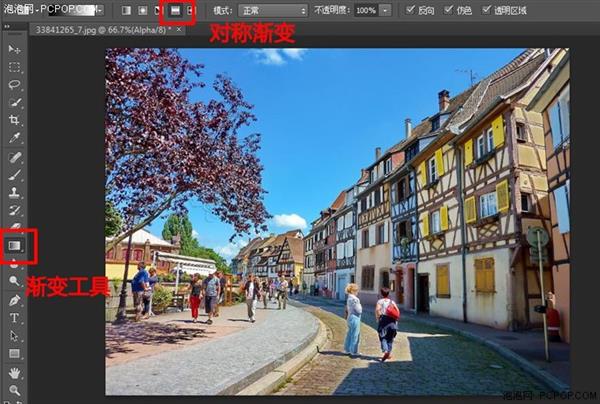Select the Zoom magnifier tool
600x404 pixels.
pyautogui.click(x=14, y=390)
